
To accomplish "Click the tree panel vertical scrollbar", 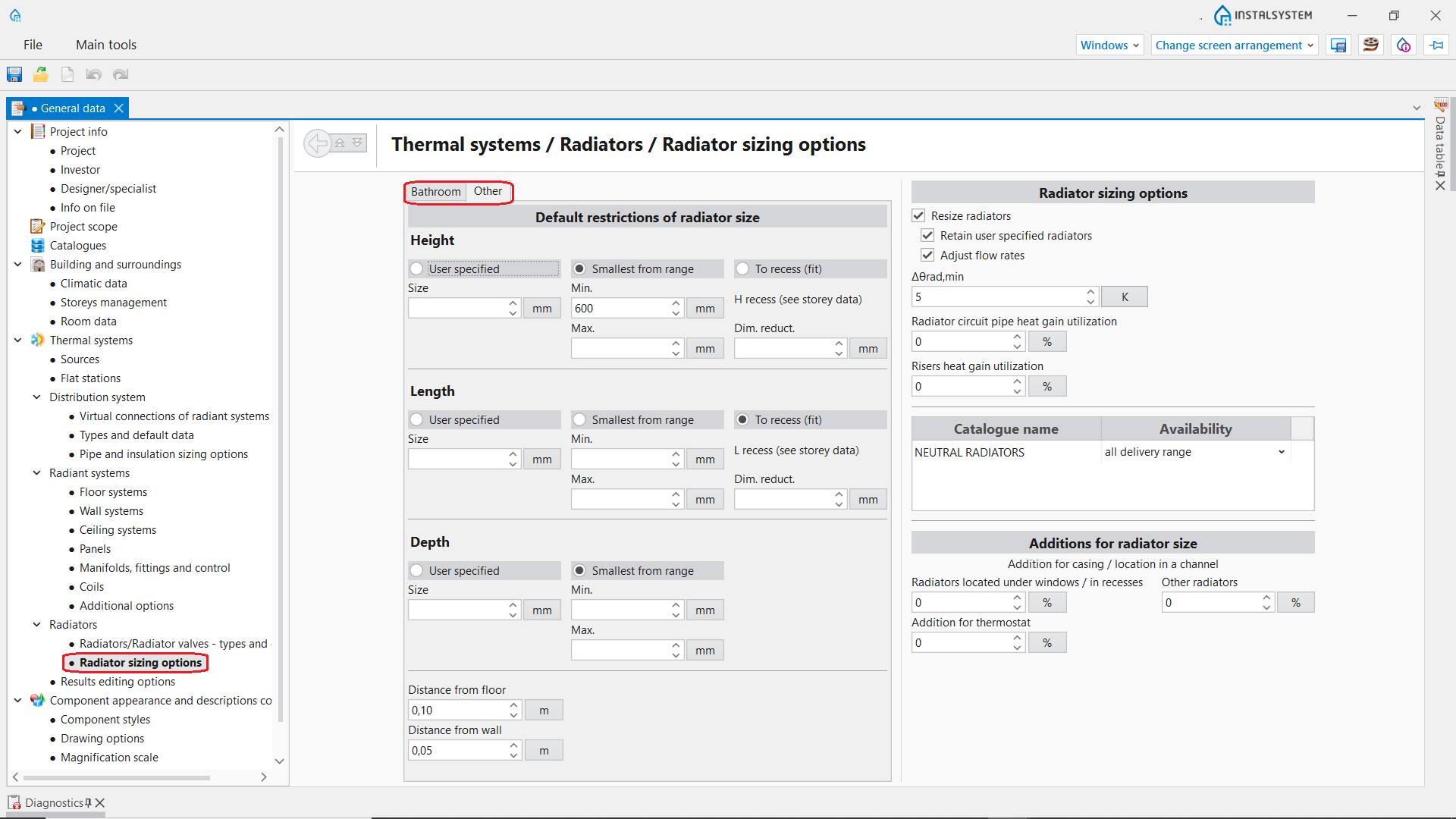I will coord(280,428).
